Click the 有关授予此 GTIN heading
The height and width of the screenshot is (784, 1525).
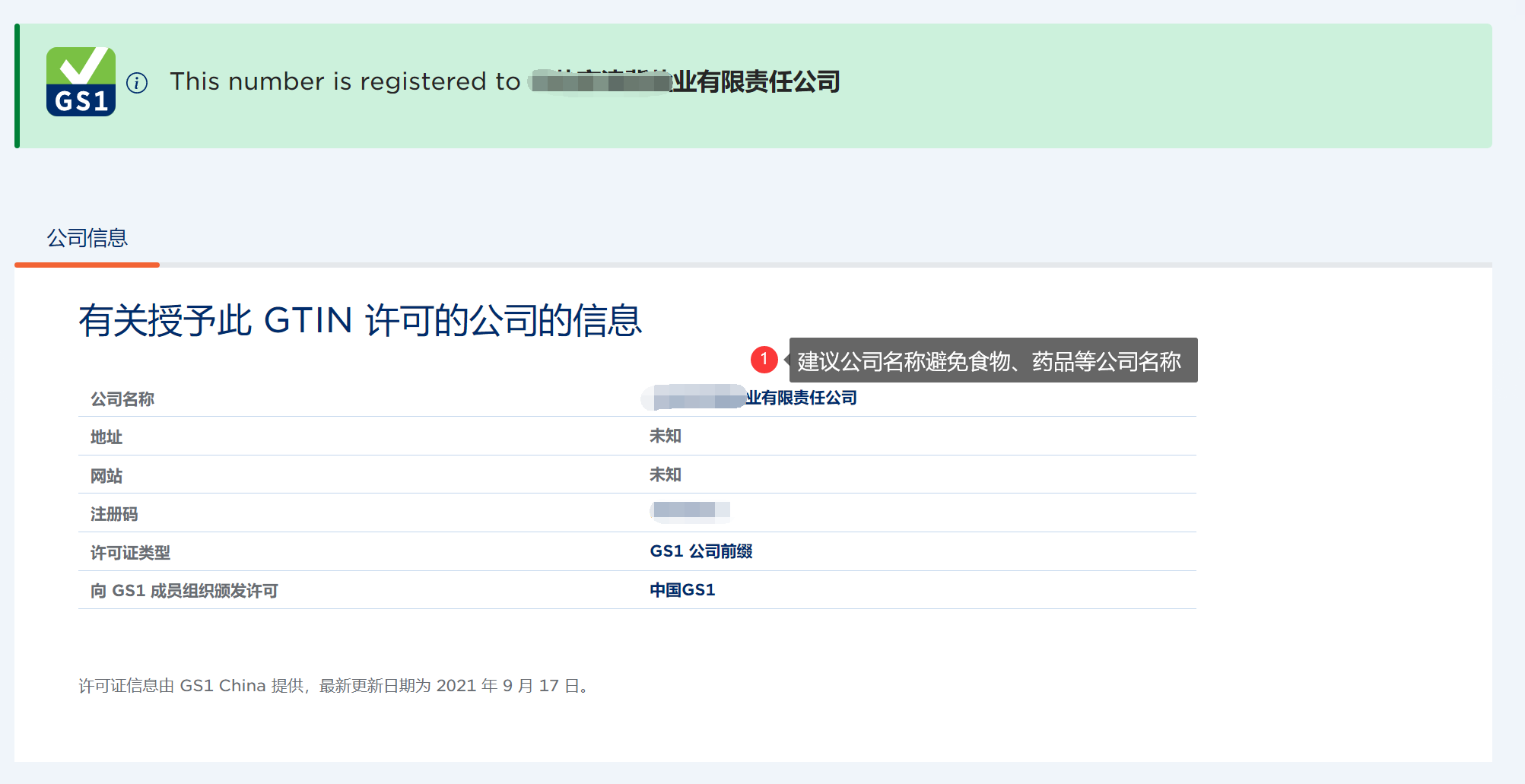360,320
